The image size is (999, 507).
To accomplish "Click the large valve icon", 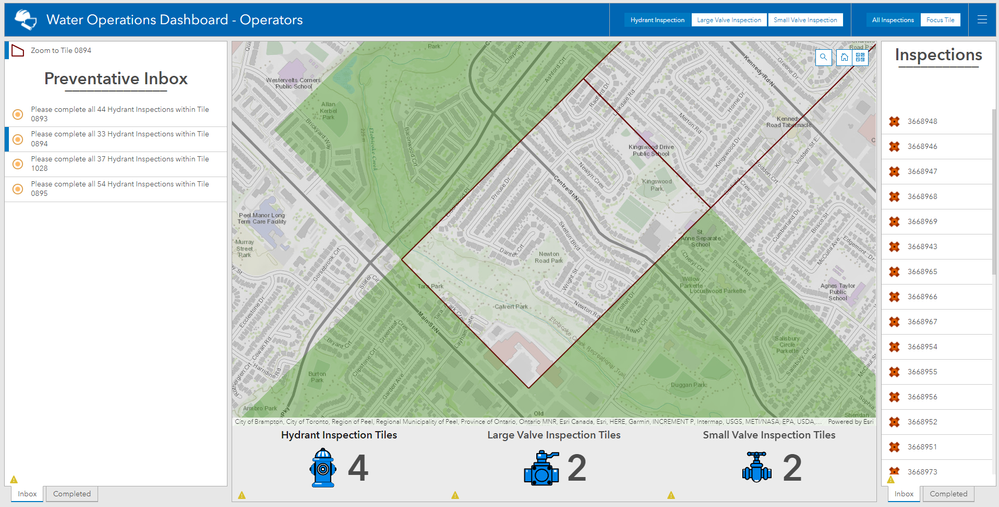I will (x=542, y=468).
